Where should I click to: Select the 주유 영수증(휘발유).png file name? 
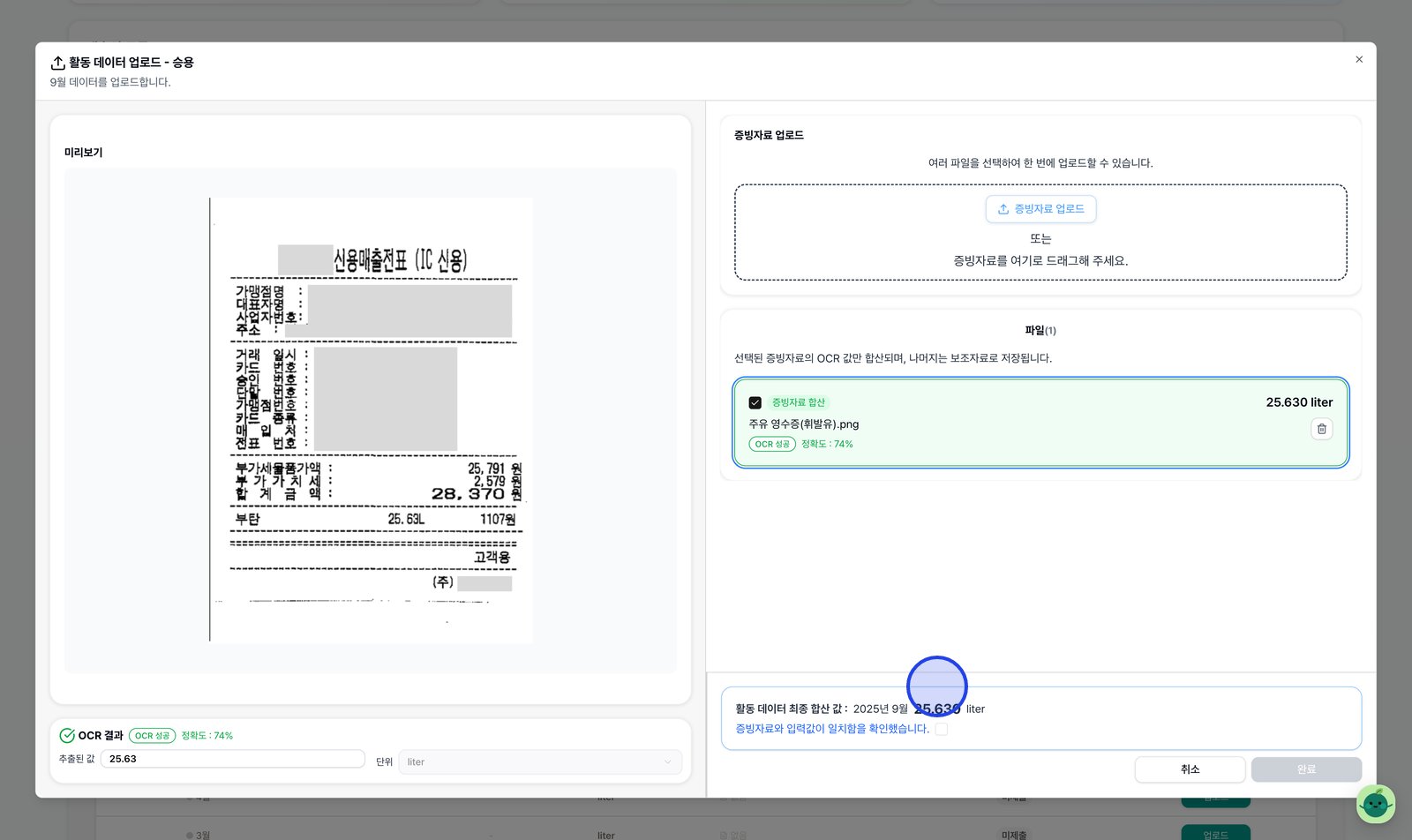coord(804,424)
